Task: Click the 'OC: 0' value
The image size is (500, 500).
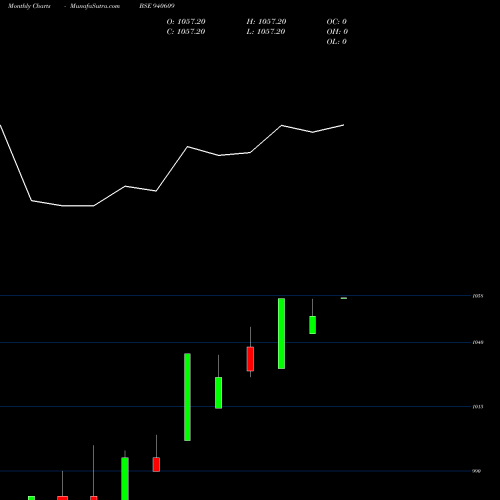Action: click(337, 22)
